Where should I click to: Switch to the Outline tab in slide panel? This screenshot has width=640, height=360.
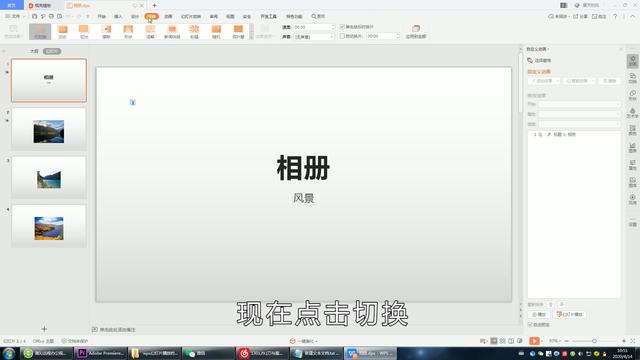tap(34, 51)
